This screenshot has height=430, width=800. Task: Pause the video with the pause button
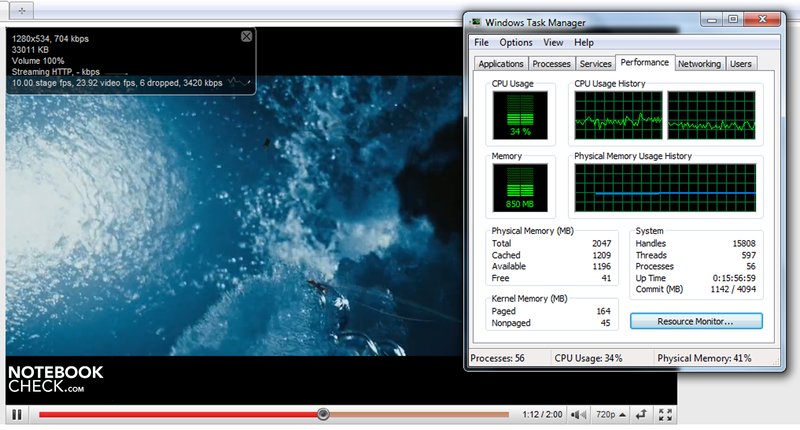click(x=17, y=415)
